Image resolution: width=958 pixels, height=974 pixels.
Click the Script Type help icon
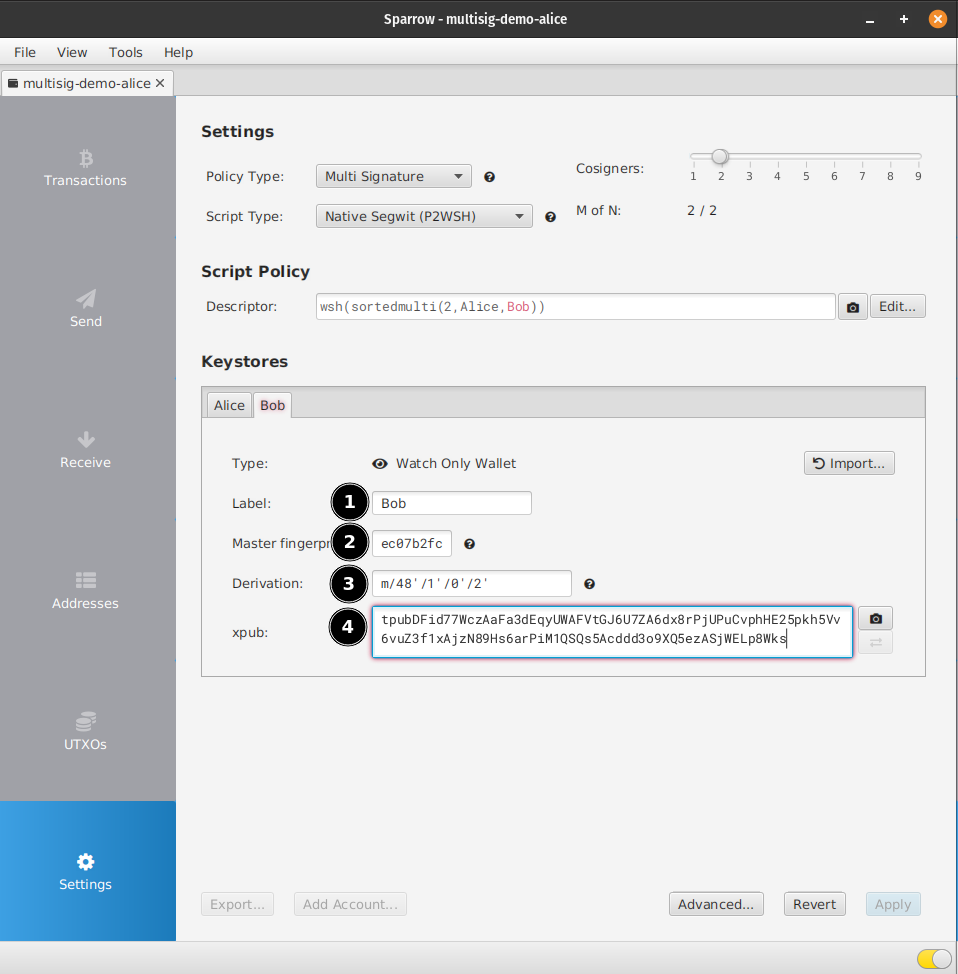tap(550, 217)
